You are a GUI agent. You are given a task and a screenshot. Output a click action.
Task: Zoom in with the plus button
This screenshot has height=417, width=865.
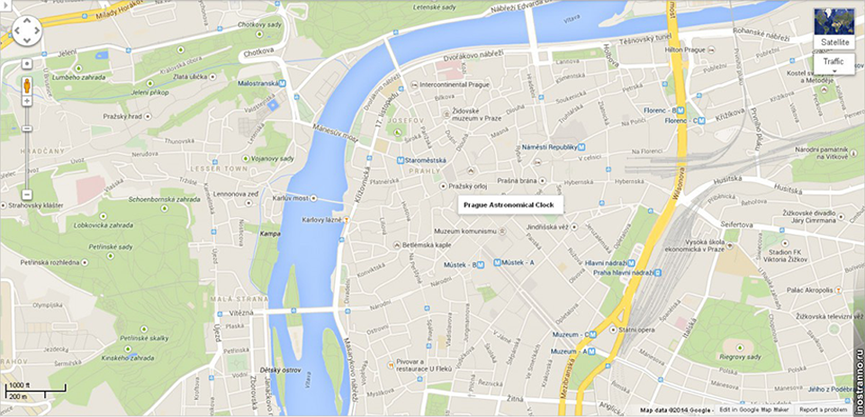coord(26,101)
